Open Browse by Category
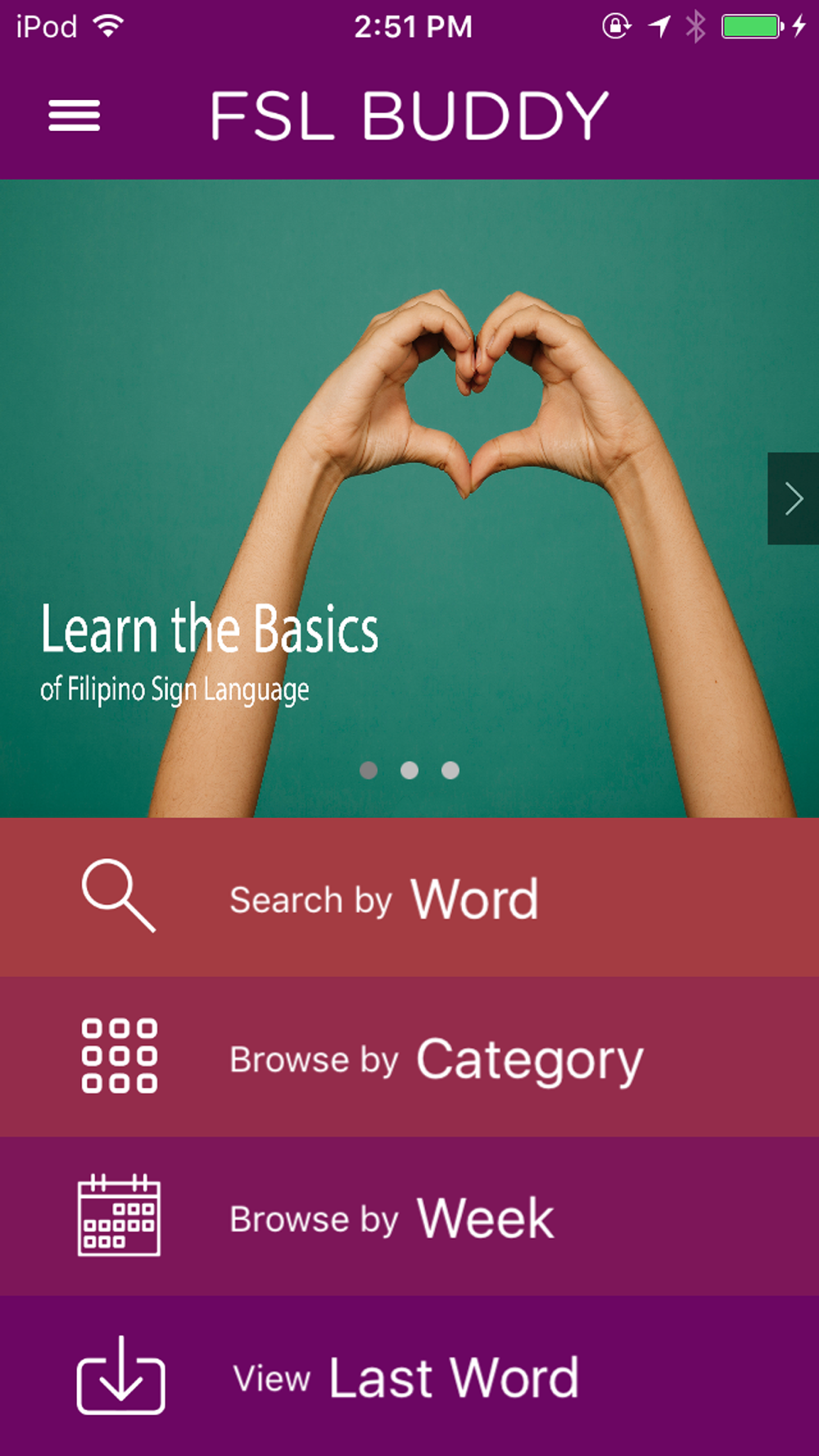Screen dimensions: 819x1456 [x=409, y=1056]
